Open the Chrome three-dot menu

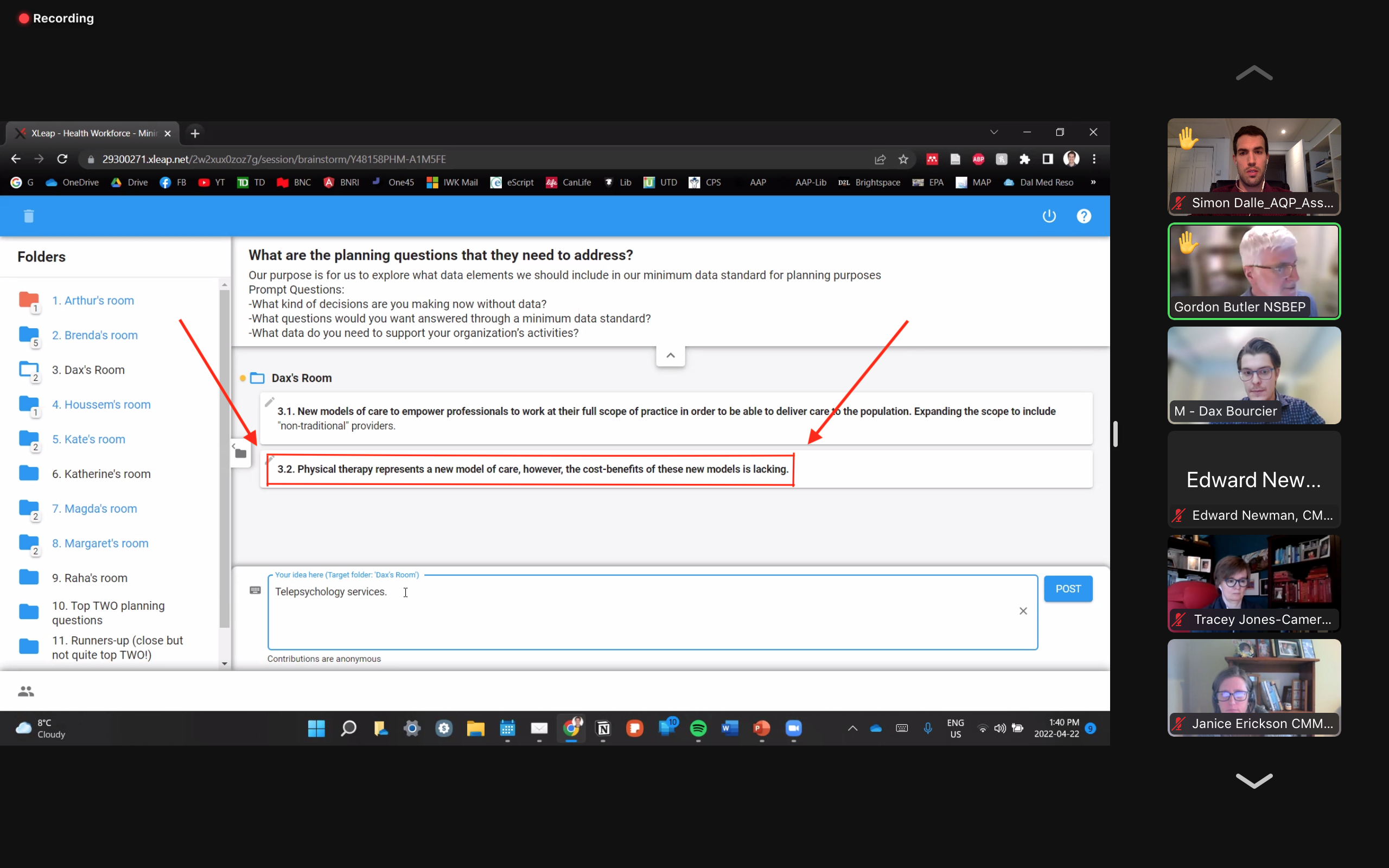click(1094, 159)
